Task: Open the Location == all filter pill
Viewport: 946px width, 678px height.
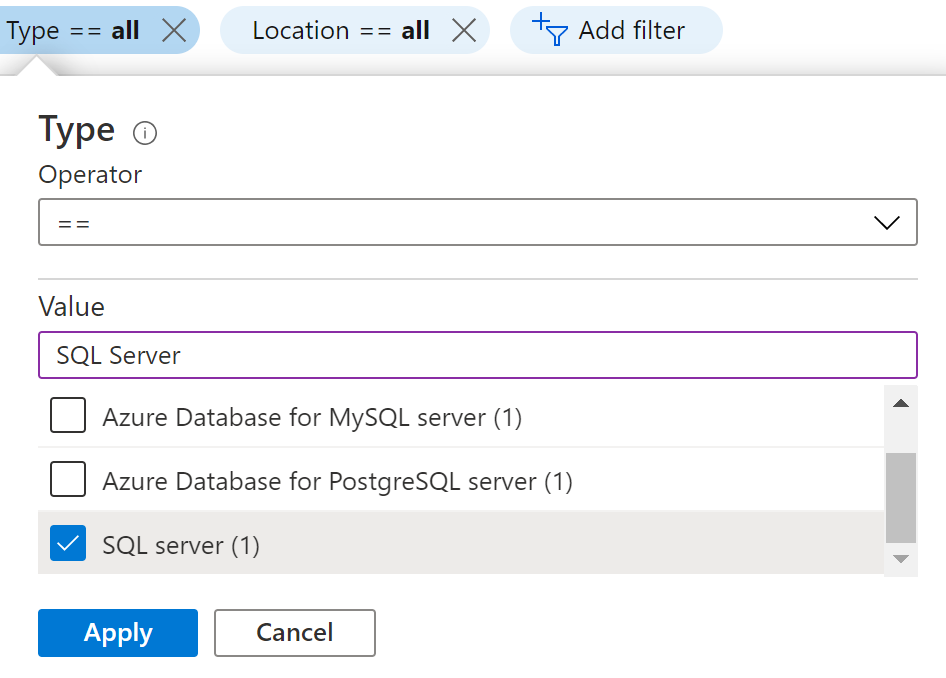Action: pos(340,31)
